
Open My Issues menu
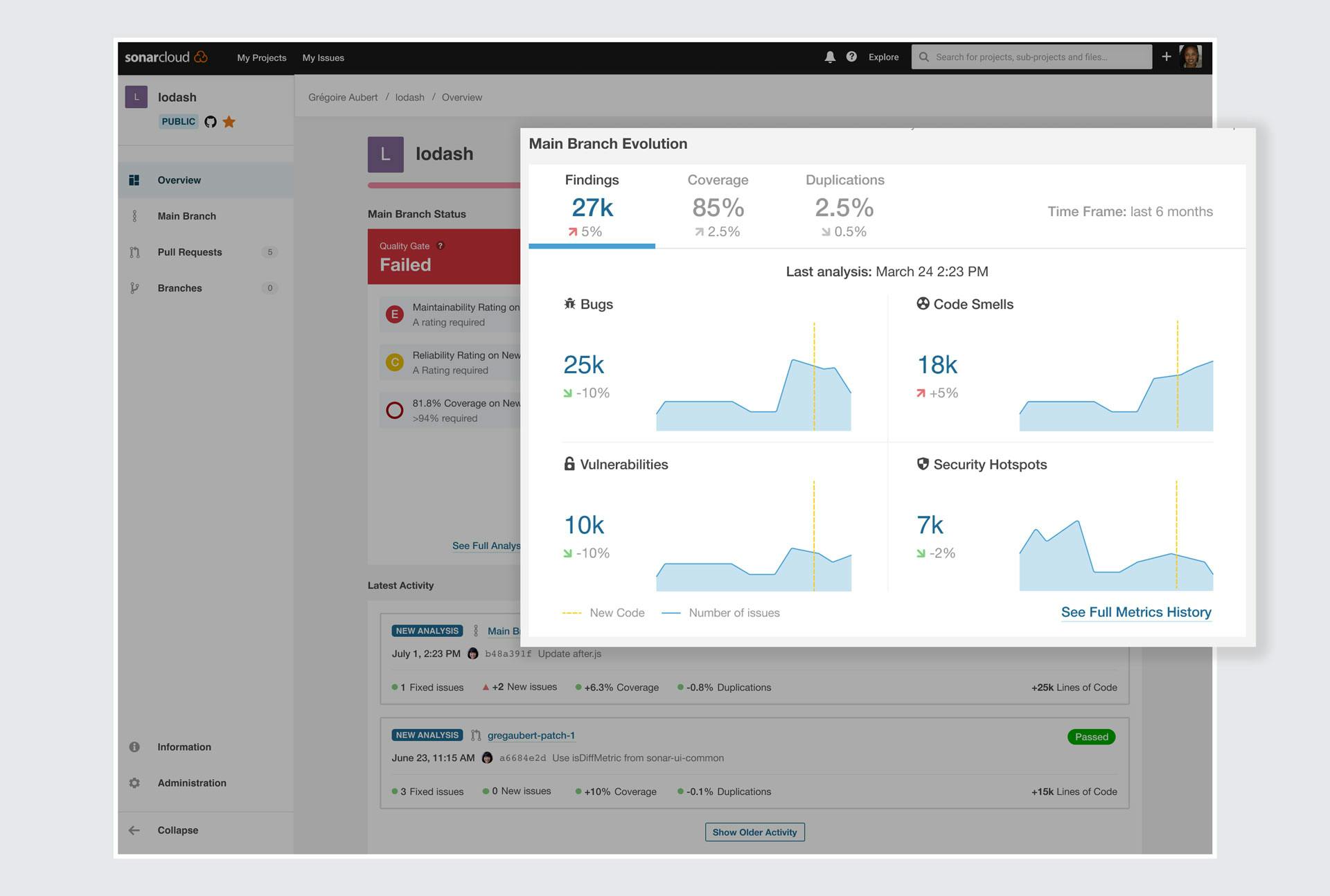(x=323, y=57)
